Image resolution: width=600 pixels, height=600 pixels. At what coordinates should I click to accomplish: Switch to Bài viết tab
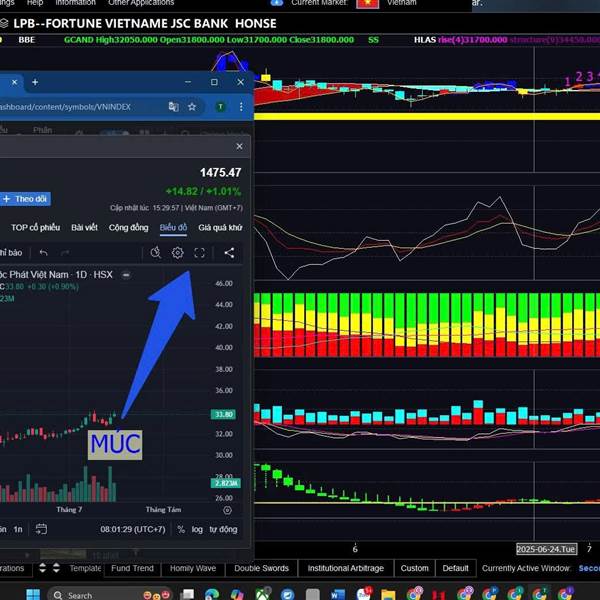[84, 228]
